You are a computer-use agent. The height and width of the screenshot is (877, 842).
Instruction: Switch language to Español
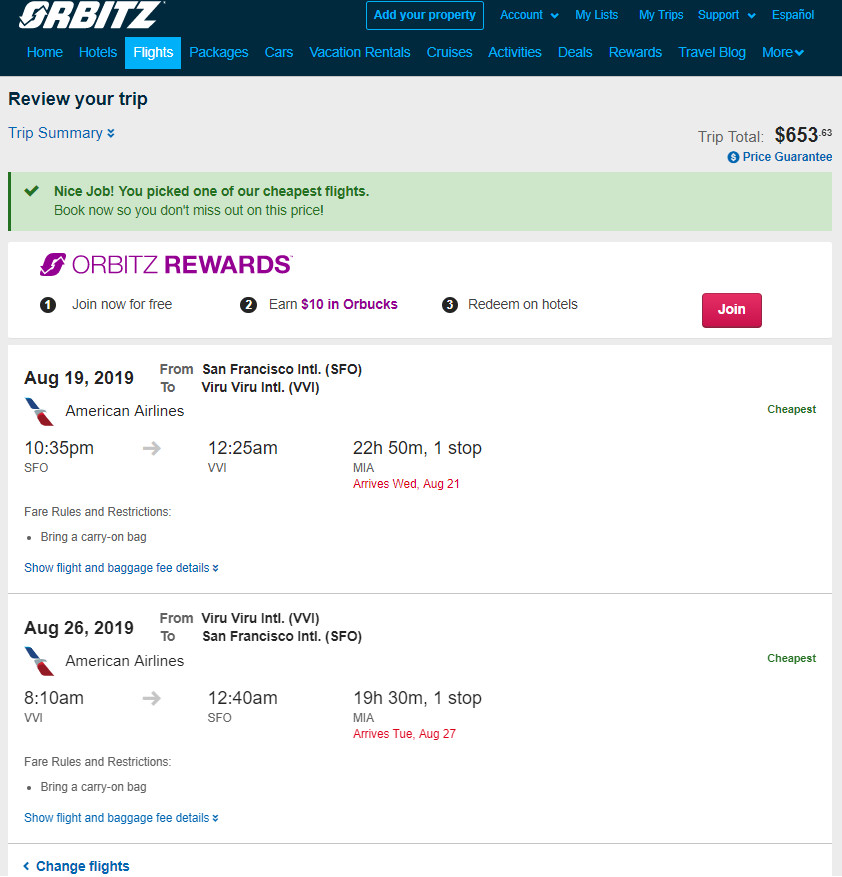pyautogui.click(x=793, y=15)
